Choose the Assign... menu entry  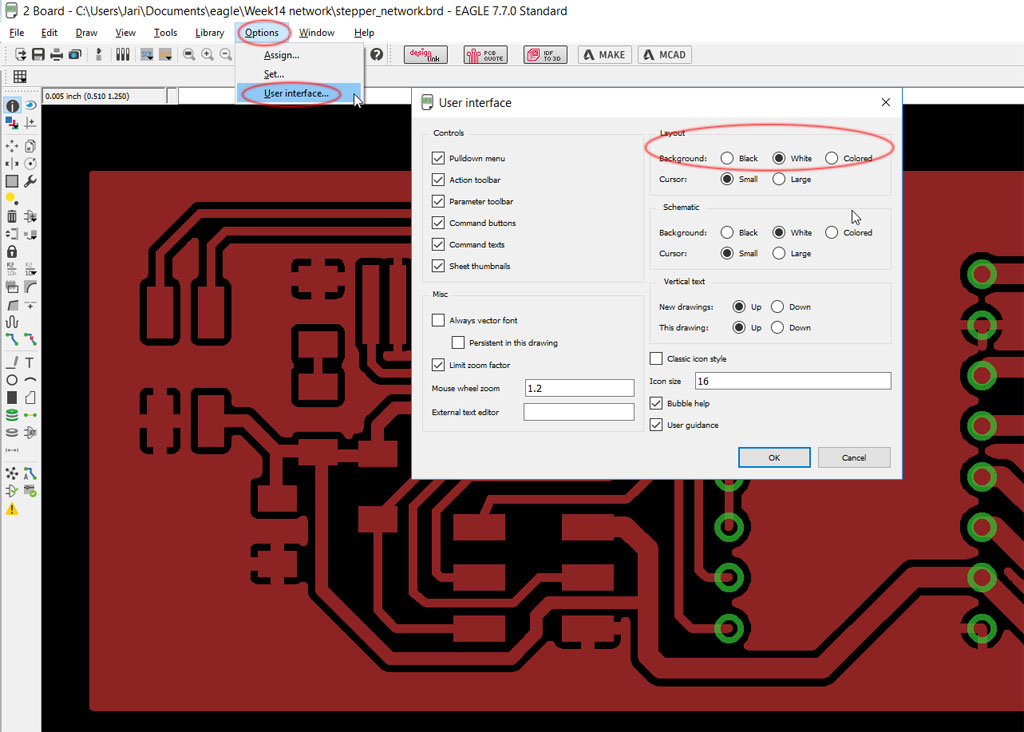tap(281, 55)
